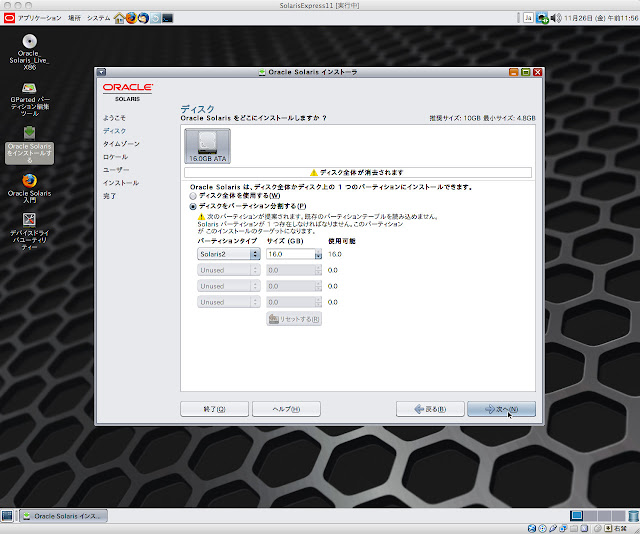Click the trash icon in bottom panel
640x534 pixels.
point(633,516)
